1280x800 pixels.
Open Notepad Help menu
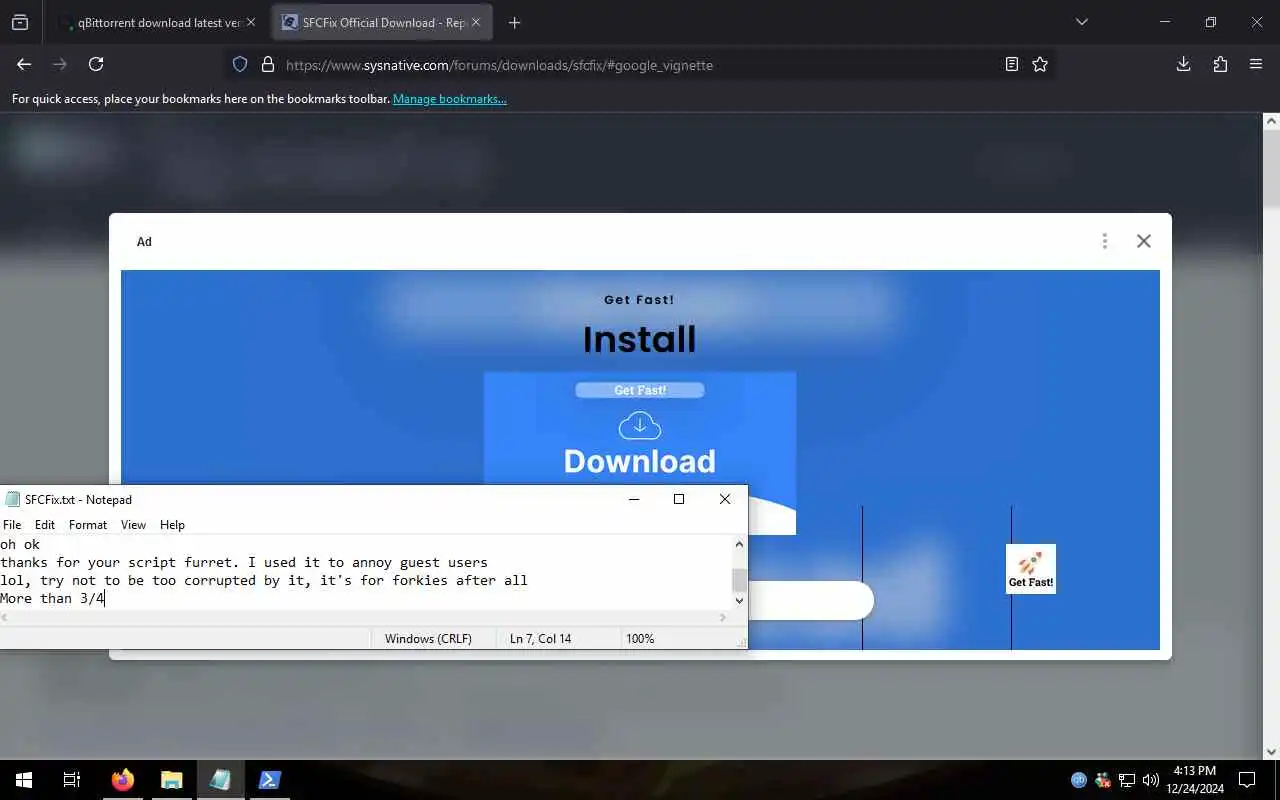tap(172, 524)
